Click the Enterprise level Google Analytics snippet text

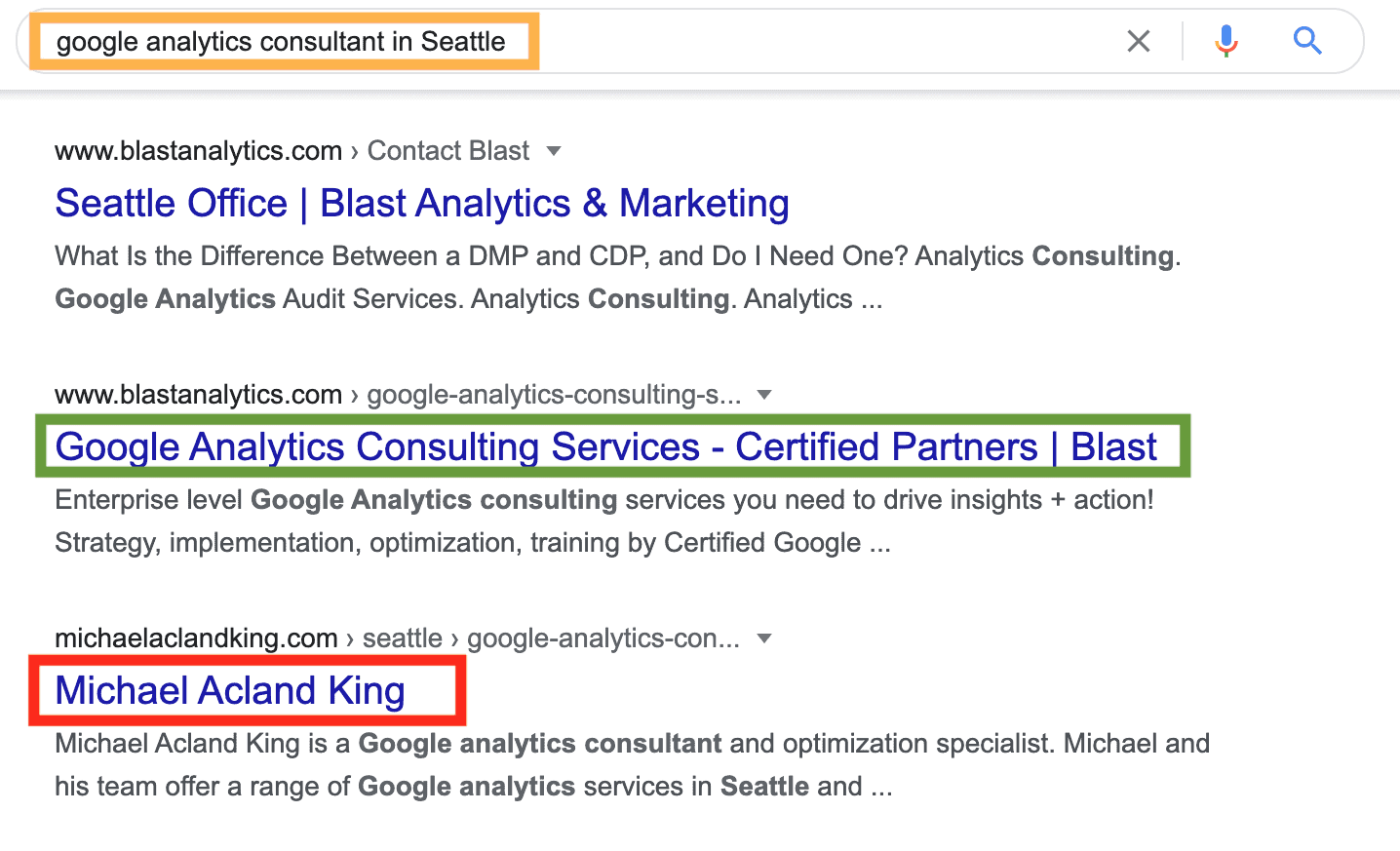click(x=603, y=521)
